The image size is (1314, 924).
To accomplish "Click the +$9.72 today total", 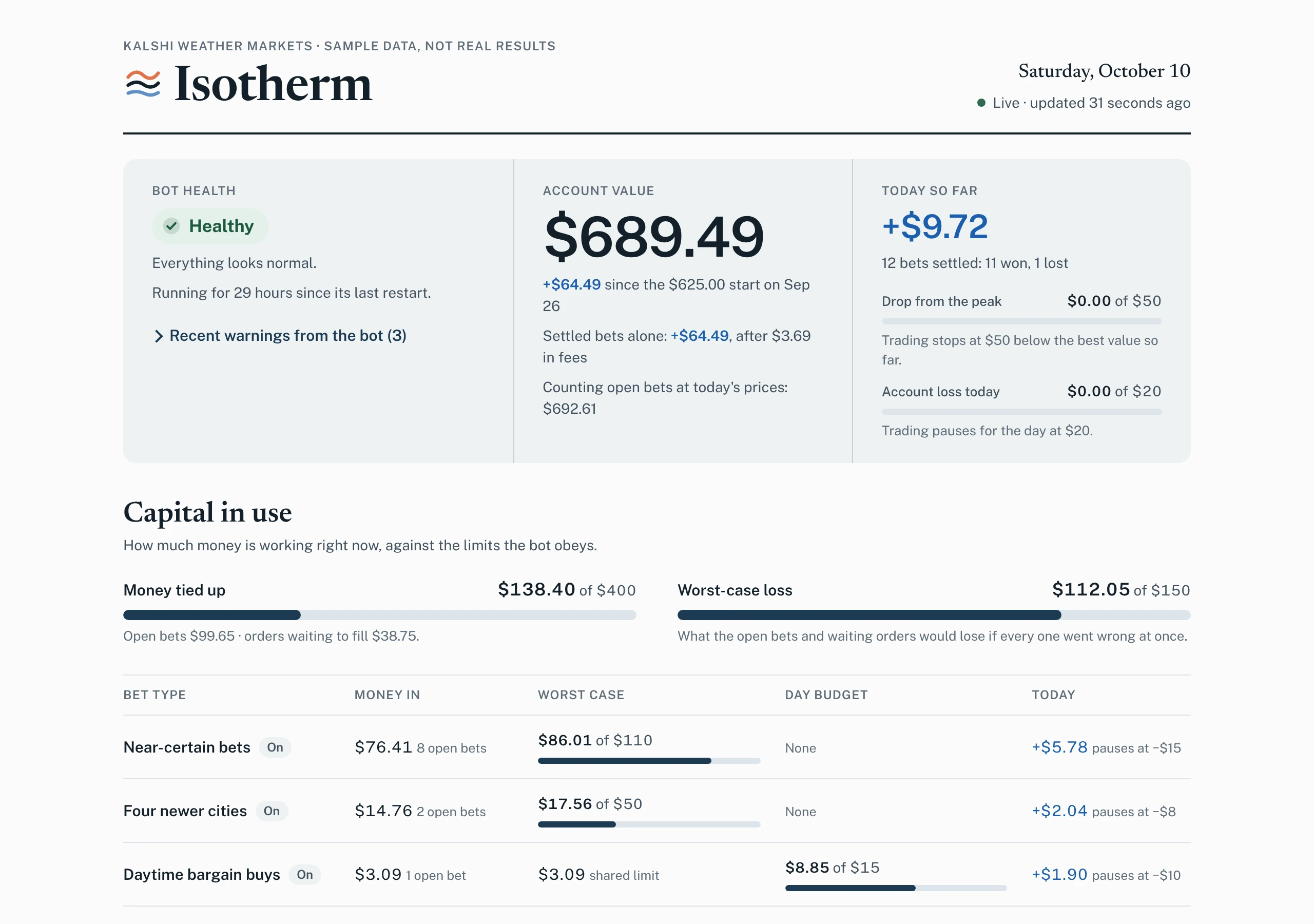I will (x=935, y=226).
